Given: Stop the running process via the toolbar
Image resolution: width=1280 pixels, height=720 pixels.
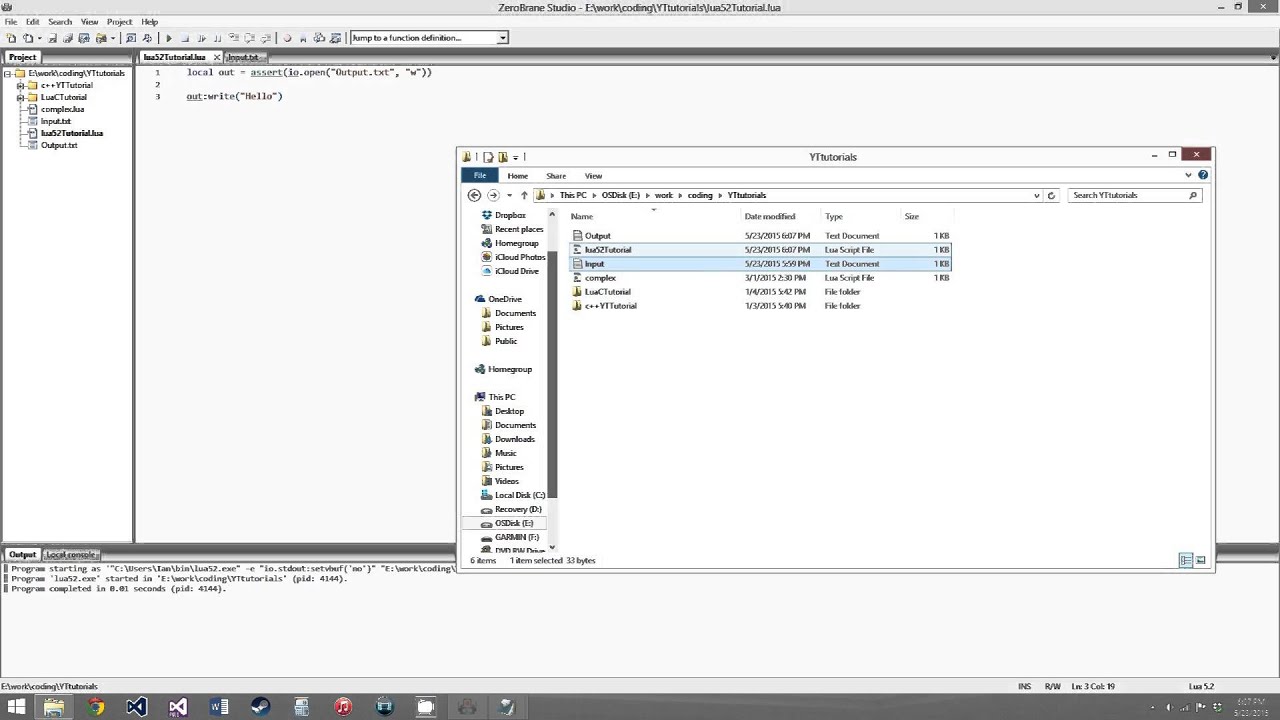Looking at the screenshot, I should (x=185, y=38).
